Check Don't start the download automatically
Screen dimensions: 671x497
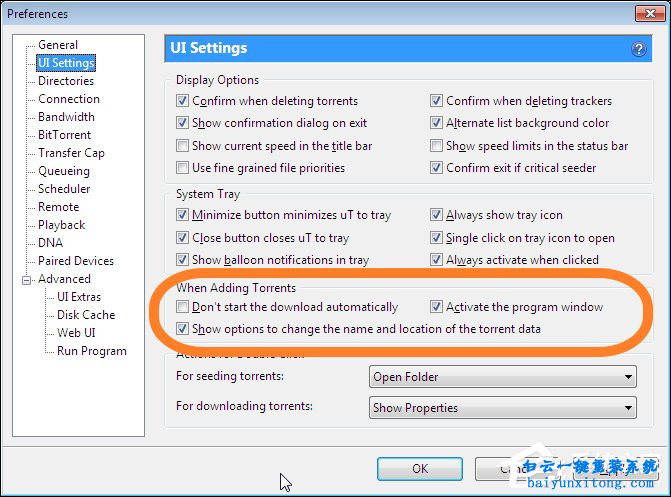tap(182, 307)
